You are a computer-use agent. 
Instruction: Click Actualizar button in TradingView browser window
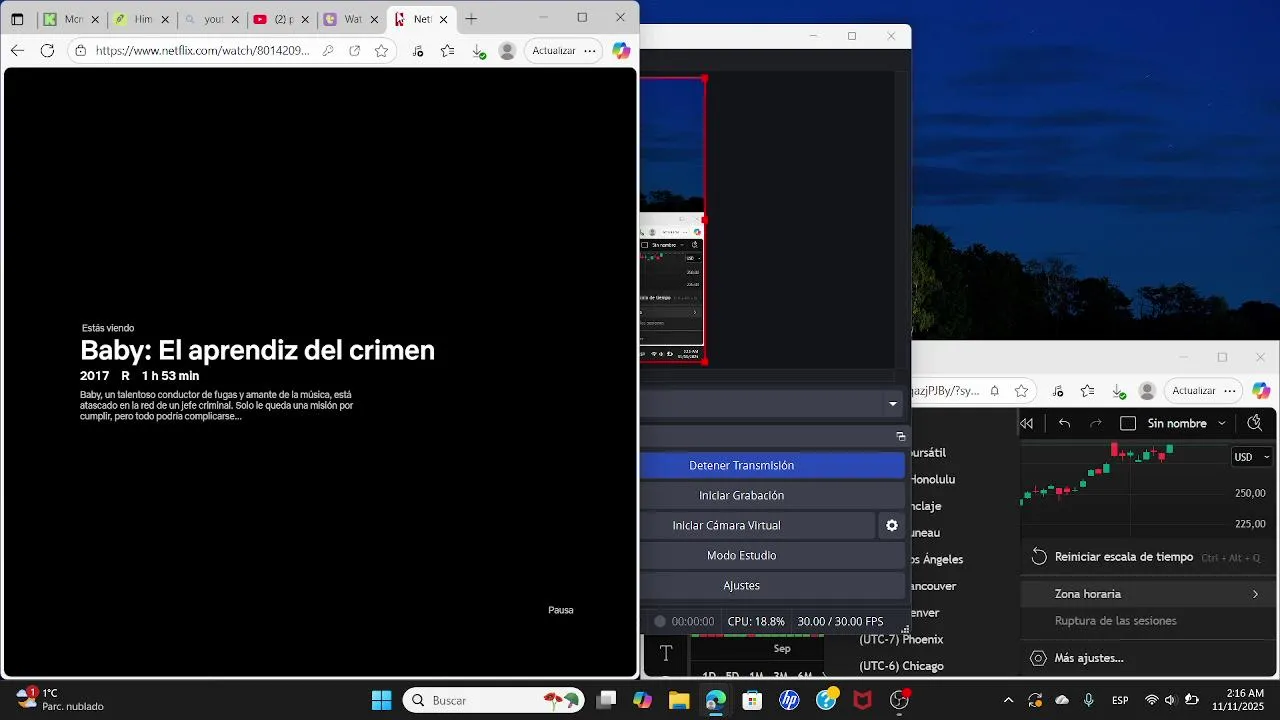coord(1193,391)
